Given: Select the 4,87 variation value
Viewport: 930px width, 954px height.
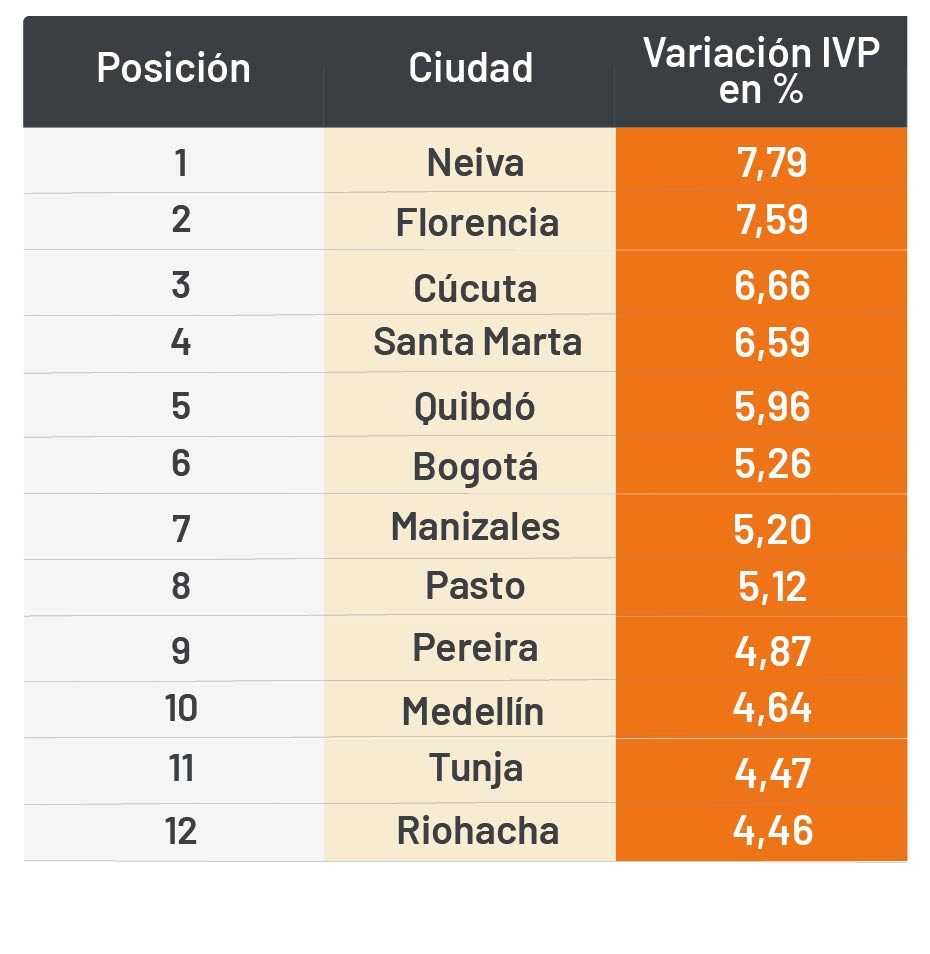Looking at the screenshot, I should (x=771, y=650).
